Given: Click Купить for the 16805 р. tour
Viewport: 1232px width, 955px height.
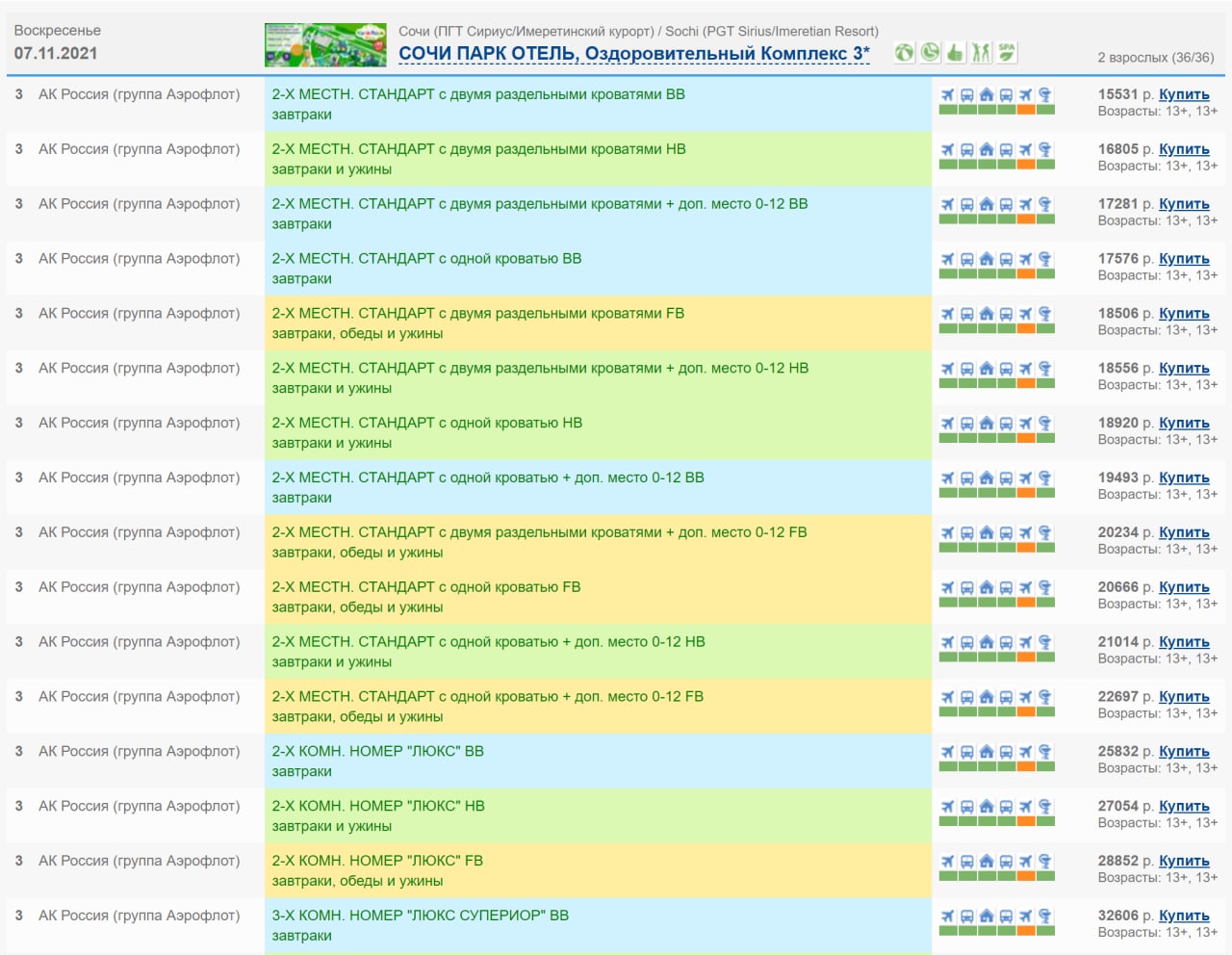Looking at the screenshot, I should click(x=1184, y=149).
